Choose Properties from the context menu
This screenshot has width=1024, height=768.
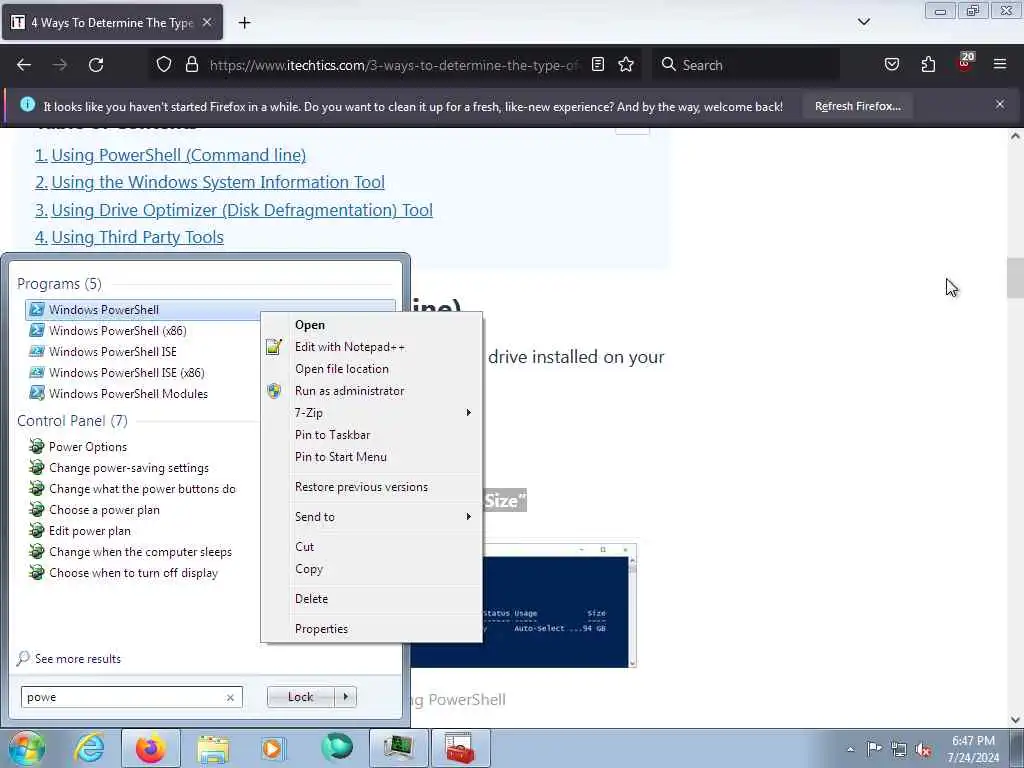(x=372, y=629)
